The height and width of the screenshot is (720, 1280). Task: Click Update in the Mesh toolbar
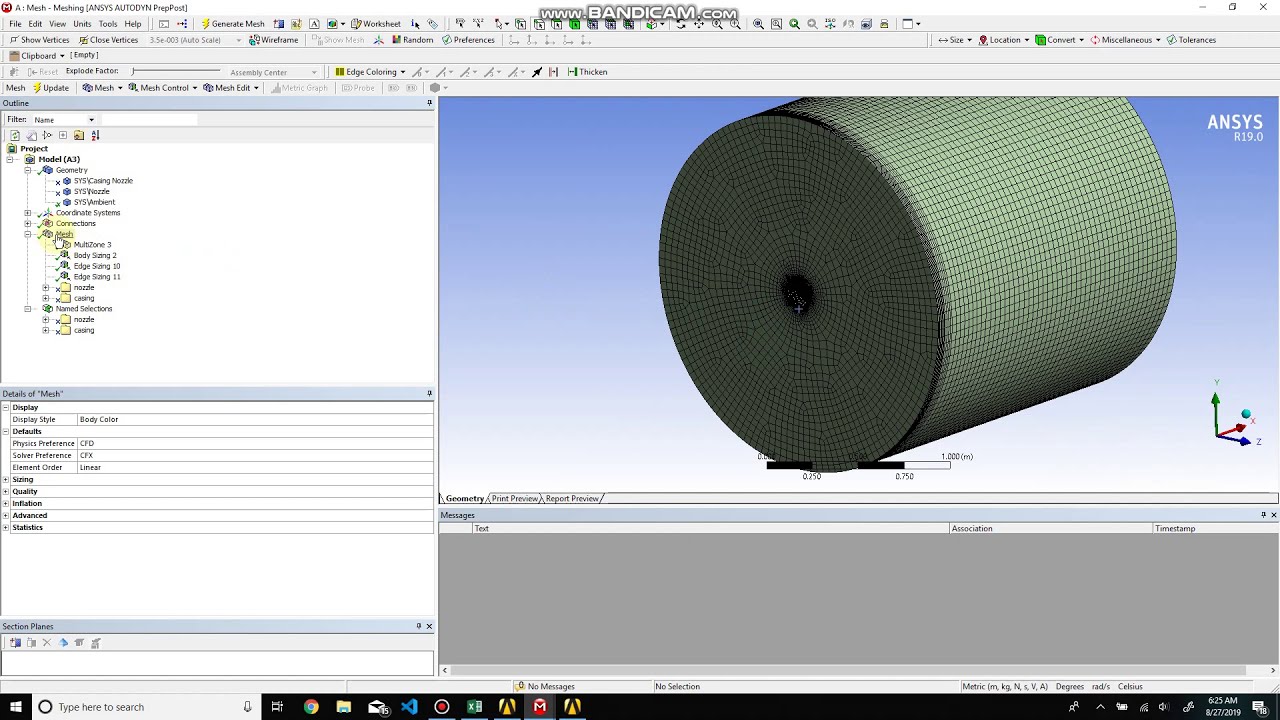click(50, 88)
